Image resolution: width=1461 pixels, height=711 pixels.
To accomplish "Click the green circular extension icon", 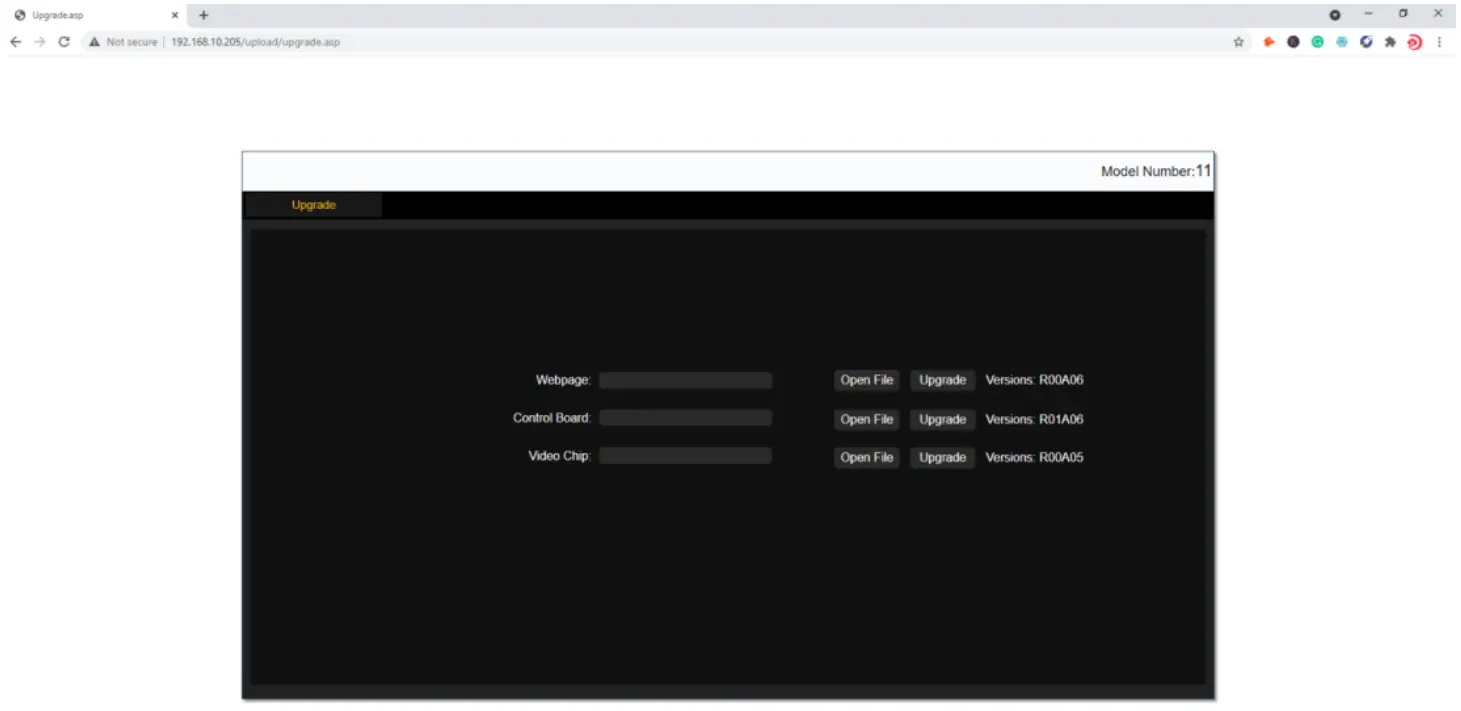I will coord(1317,42).
